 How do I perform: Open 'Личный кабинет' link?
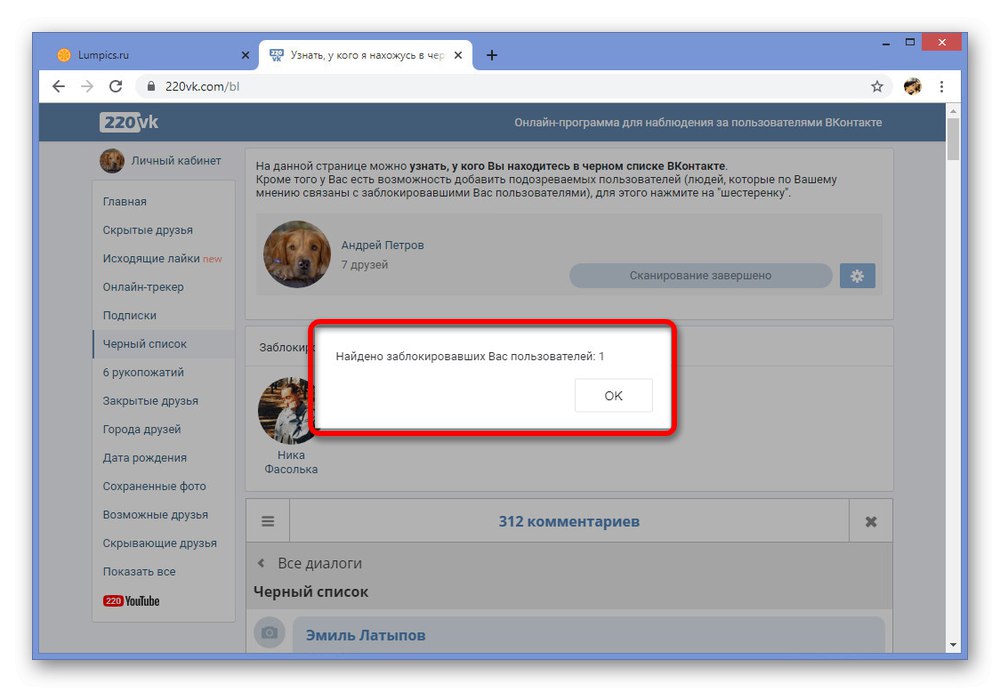point(176,161)
